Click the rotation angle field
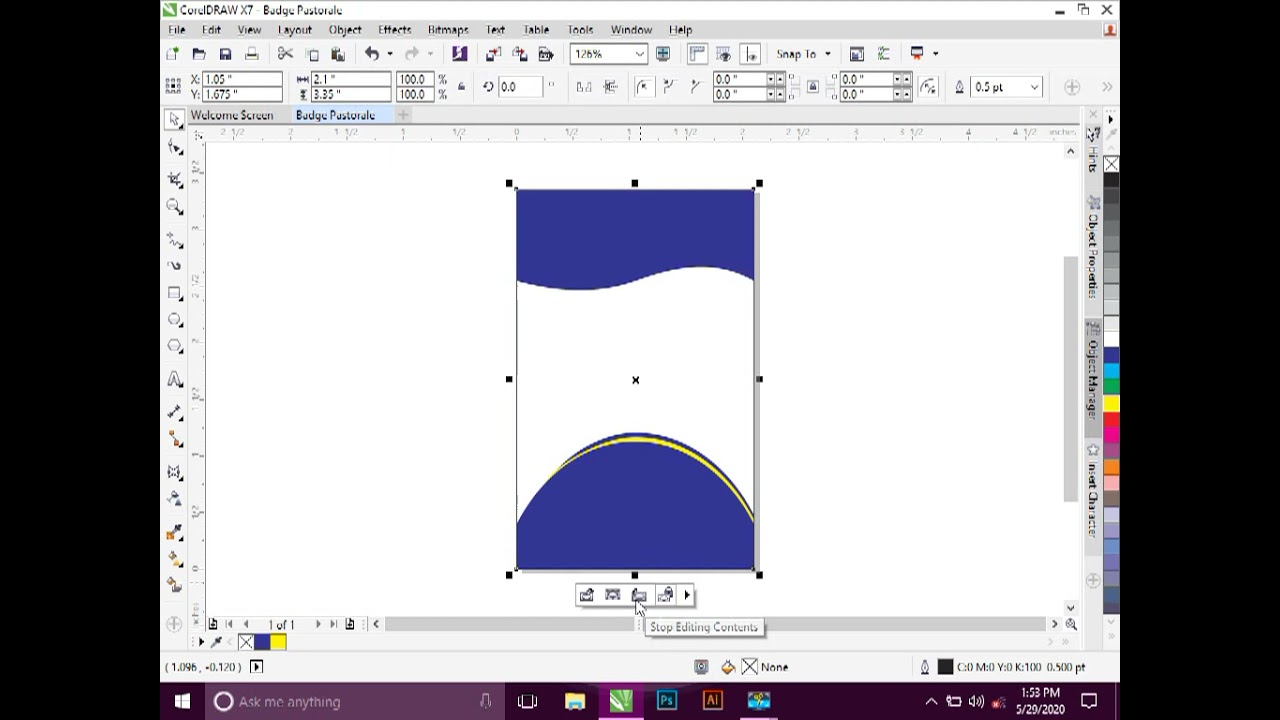The height and width of the screenshot is (720, 1280). (521, 87)
